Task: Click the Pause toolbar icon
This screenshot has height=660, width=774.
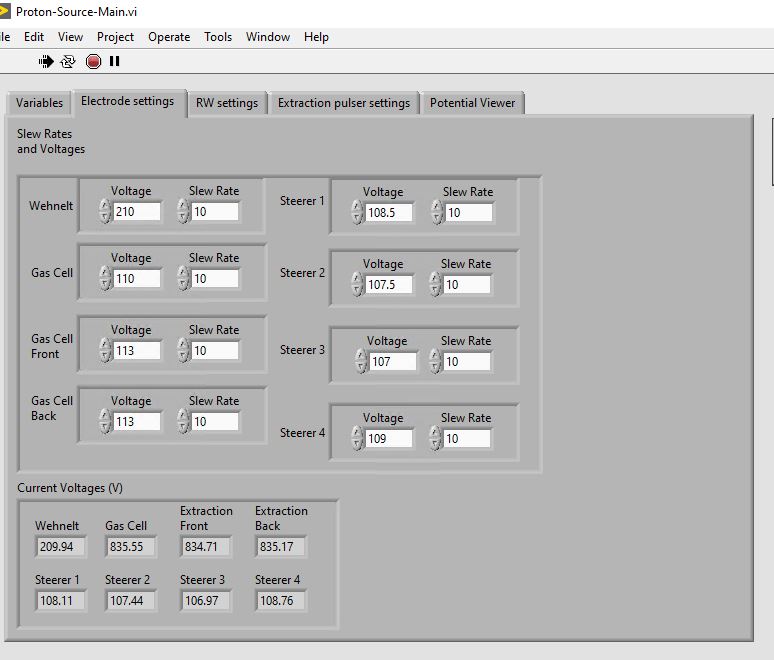Action: [115, 62]
